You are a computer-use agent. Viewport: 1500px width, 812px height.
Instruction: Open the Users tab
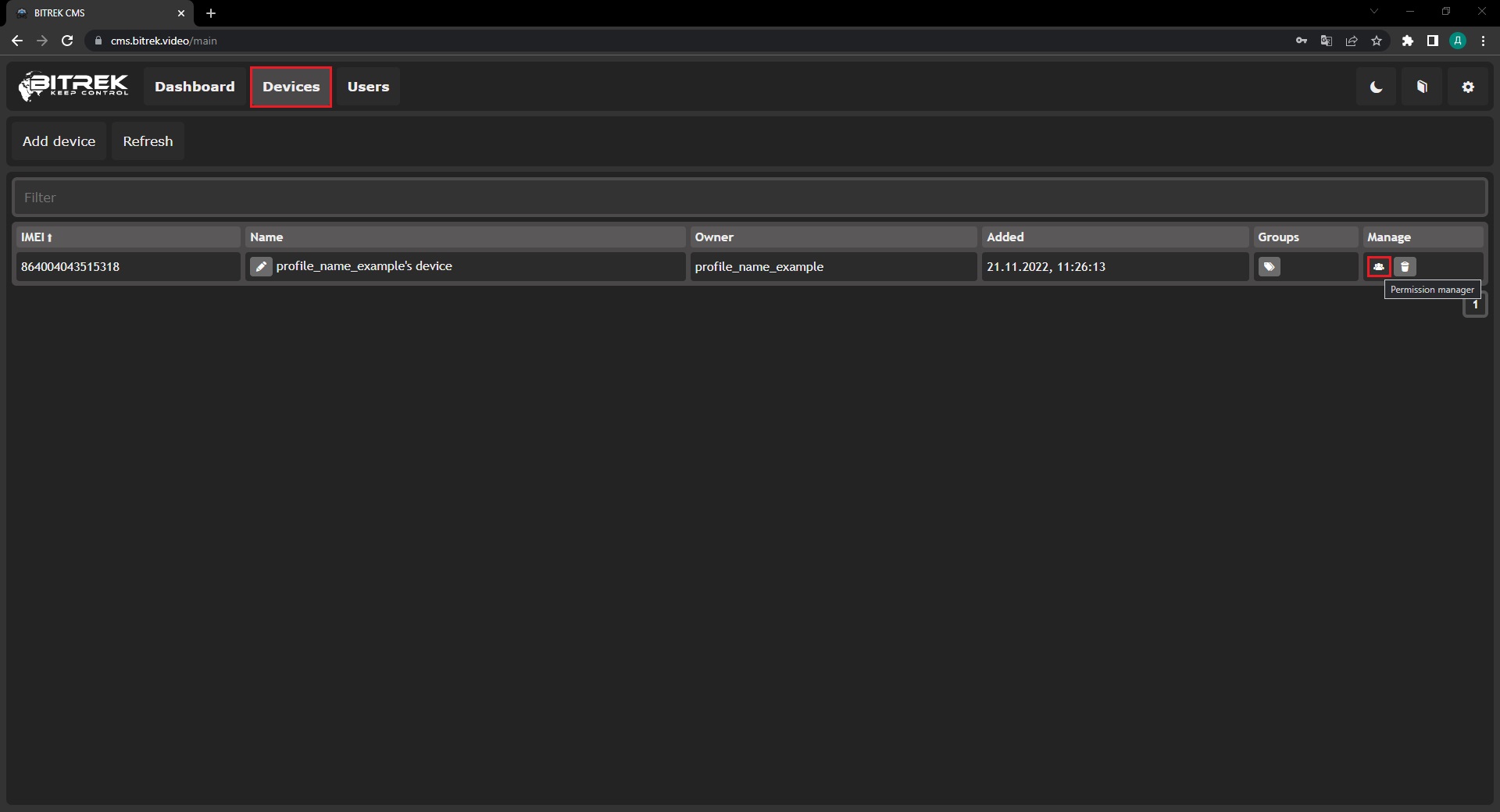[x=368, y=87]
